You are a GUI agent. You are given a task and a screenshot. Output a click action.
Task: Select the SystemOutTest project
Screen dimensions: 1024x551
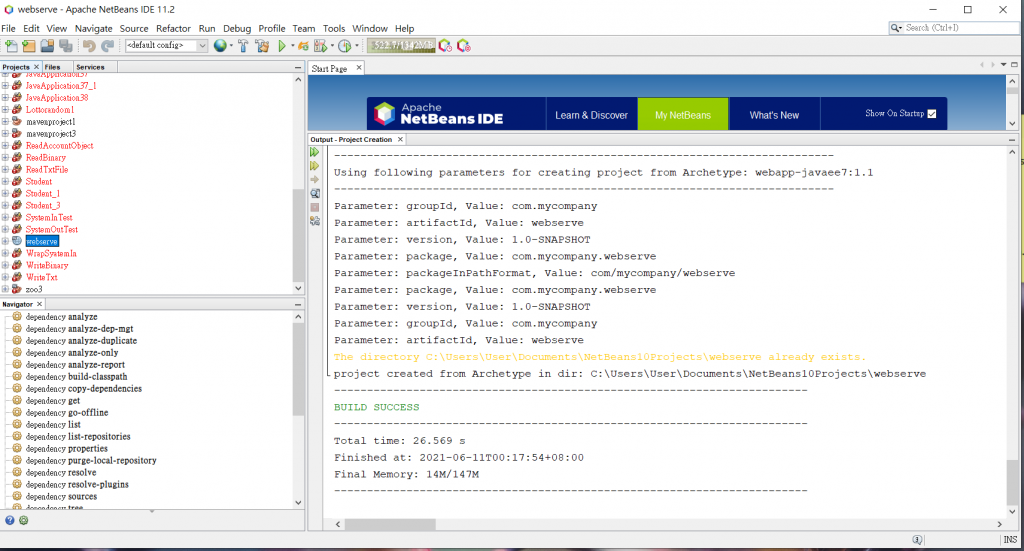(x=52, y=229)
